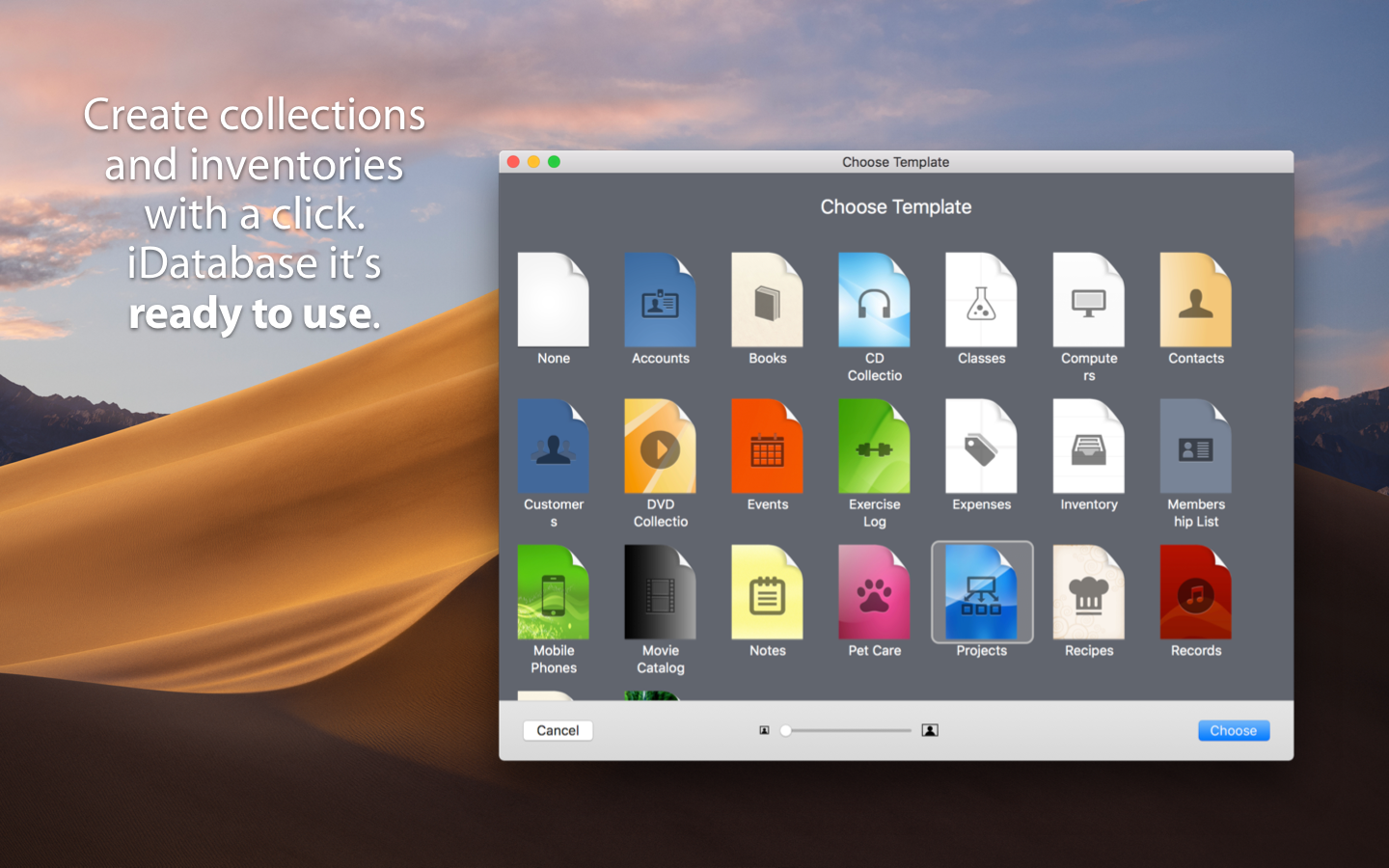Click the 'Recipes' template label
1389x868 pixels.
[1089, 651]
